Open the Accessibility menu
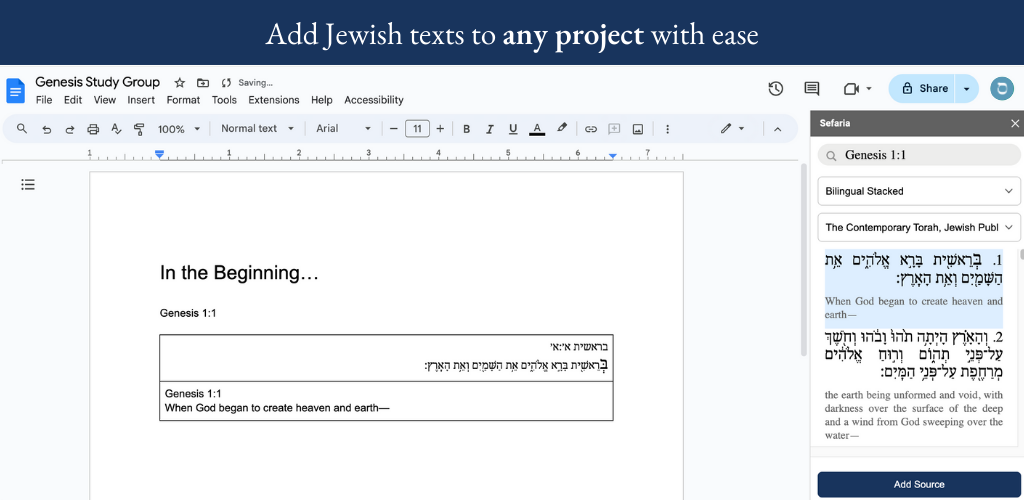This screenshot has width=1024, height=500. [x=374, y=100]
